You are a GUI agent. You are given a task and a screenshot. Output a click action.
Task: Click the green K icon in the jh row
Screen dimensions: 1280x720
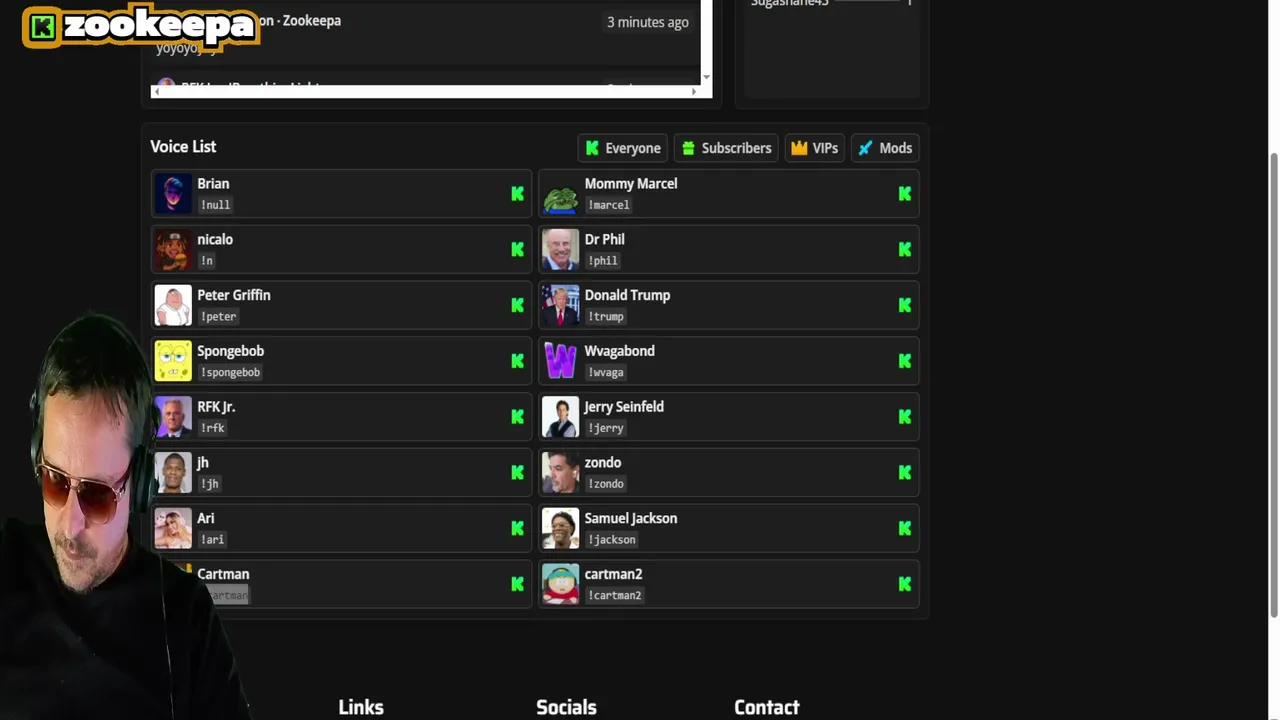(x=517, y=473)
